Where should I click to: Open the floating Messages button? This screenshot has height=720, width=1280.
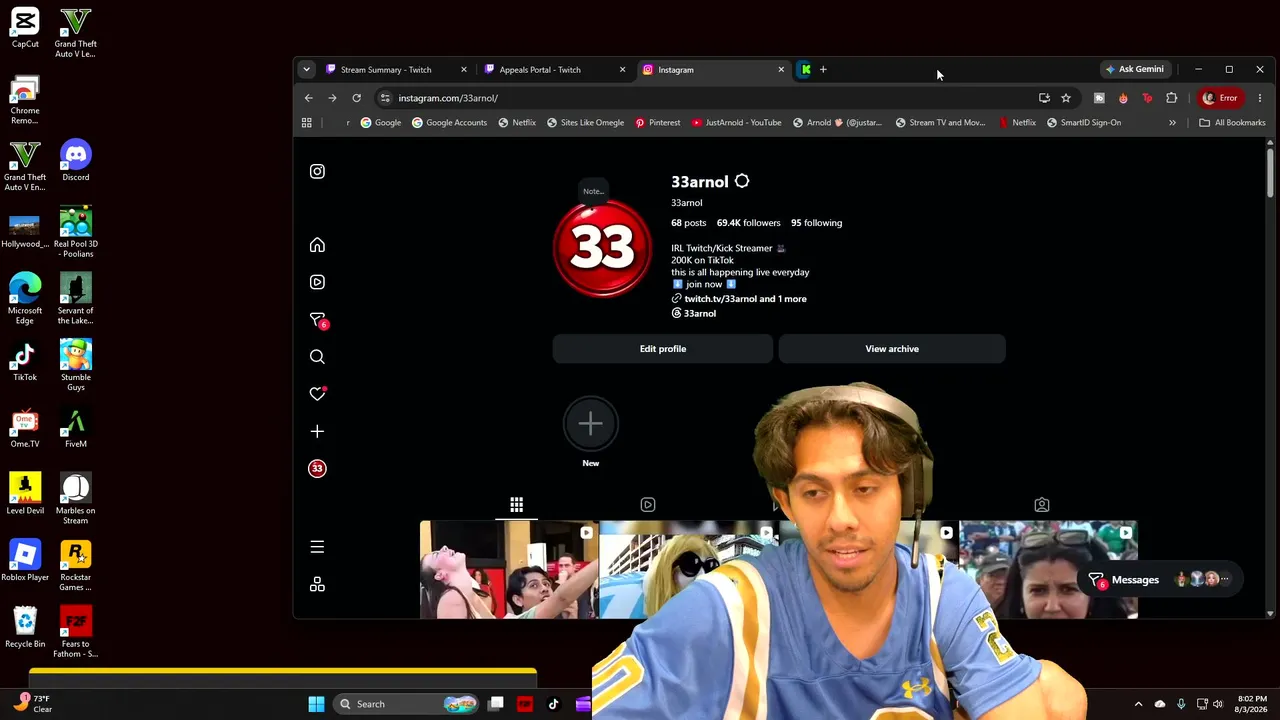[x=1161, y=580]
